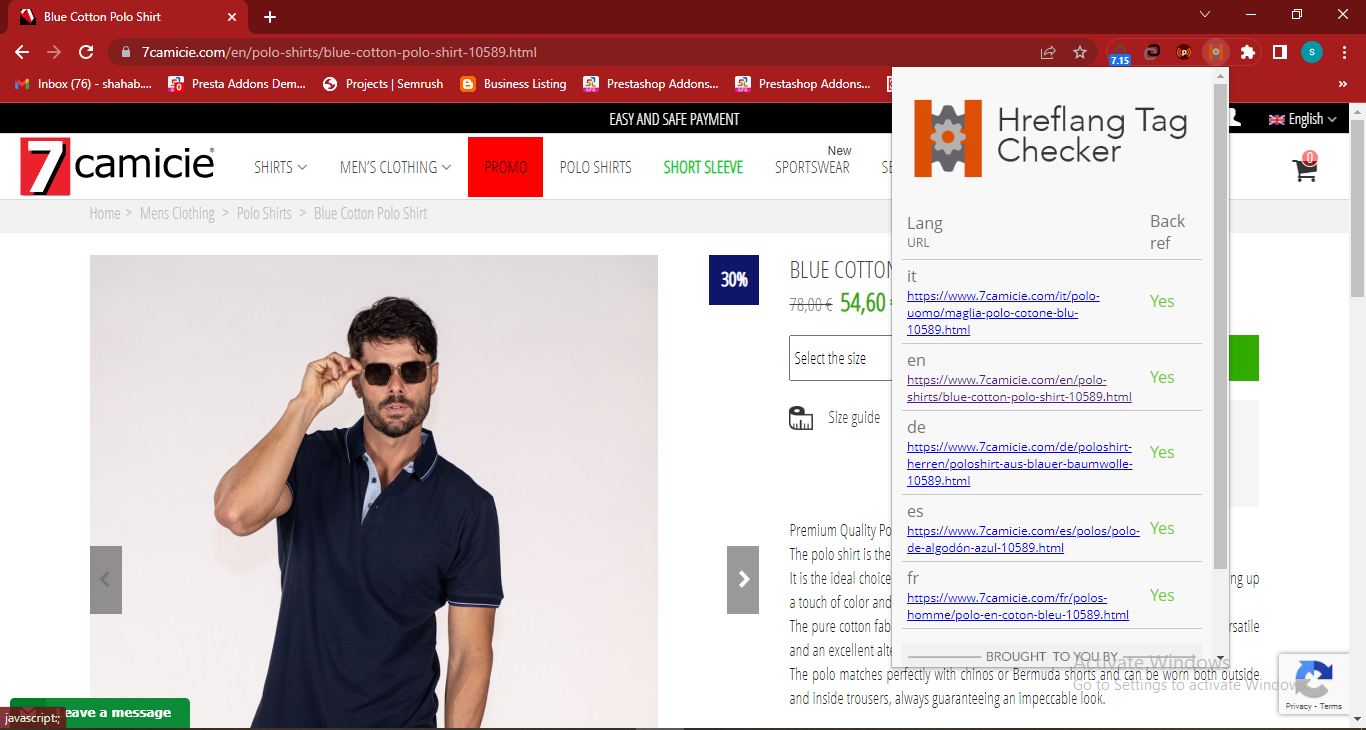Open Chrome's three-dot menu
The height and width of the screenshot is (730, 1366).
coord(1344,52)
